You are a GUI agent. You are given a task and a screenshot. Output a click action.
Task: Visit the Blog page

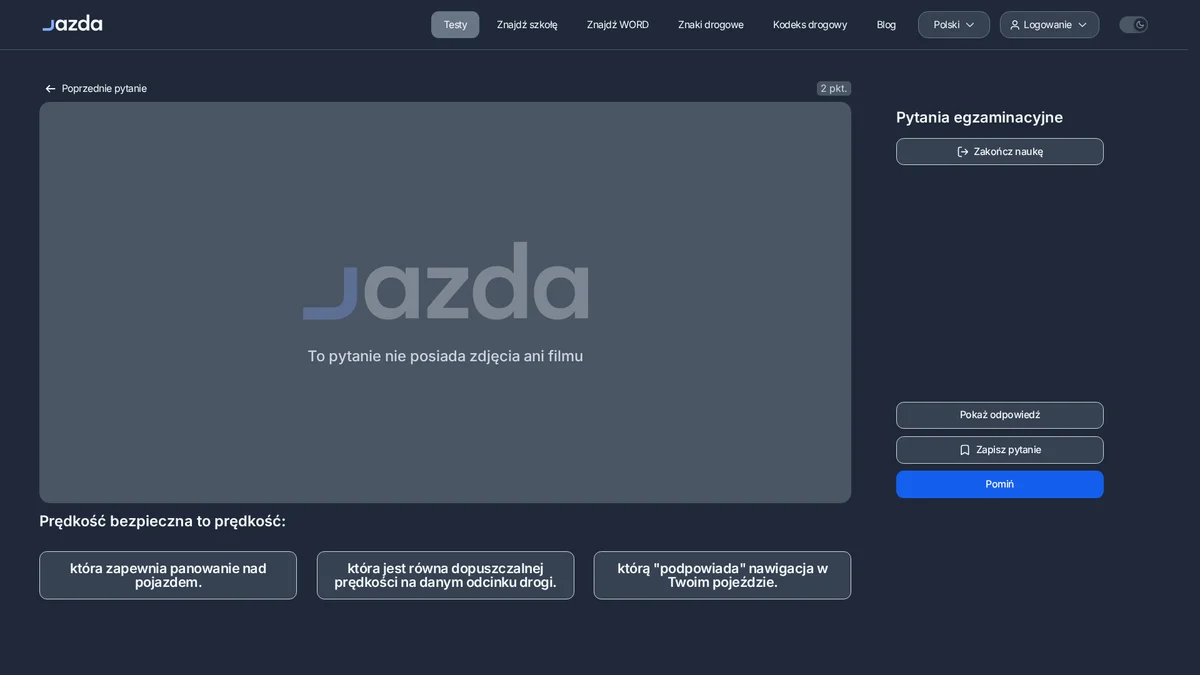tap(886, 25)
